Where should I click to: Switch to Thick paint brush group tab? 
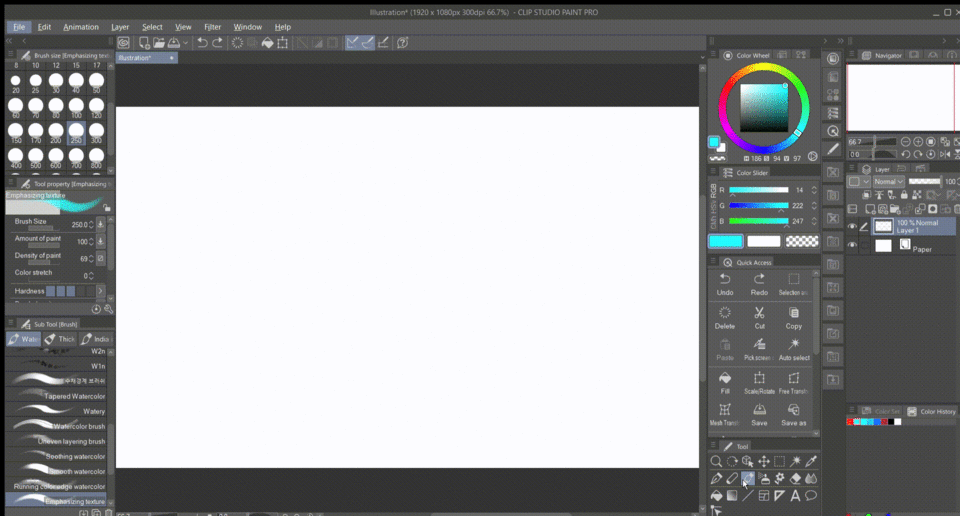(59, 339)
